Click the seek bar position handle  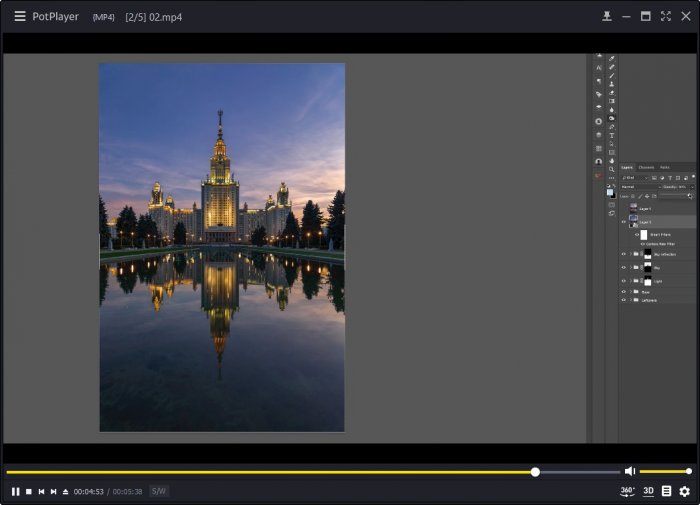click(535, 472)
